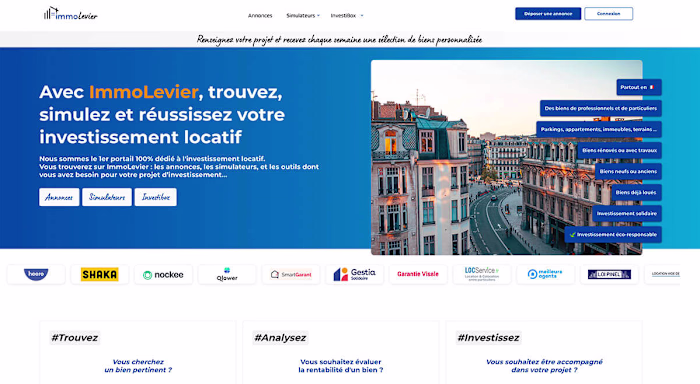This screenshot has height=384, width=700.
Task: Click the Simulateurs hero button
Action: [107, 197]
